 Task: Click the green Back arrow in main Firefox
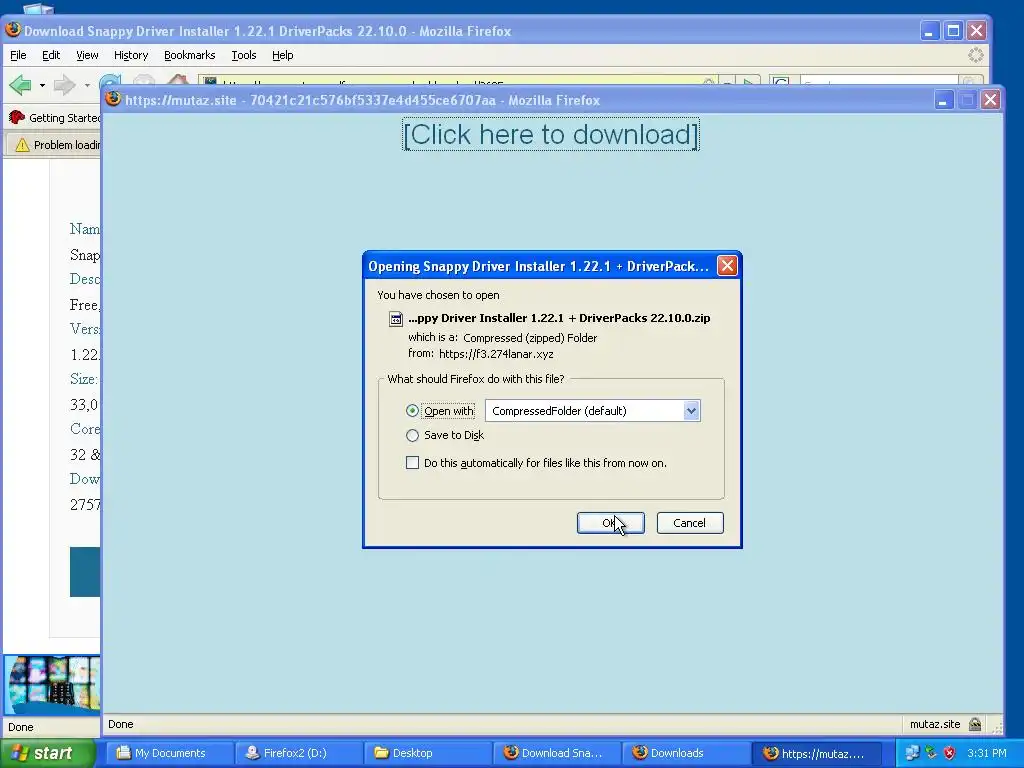[x=21, y=85]
